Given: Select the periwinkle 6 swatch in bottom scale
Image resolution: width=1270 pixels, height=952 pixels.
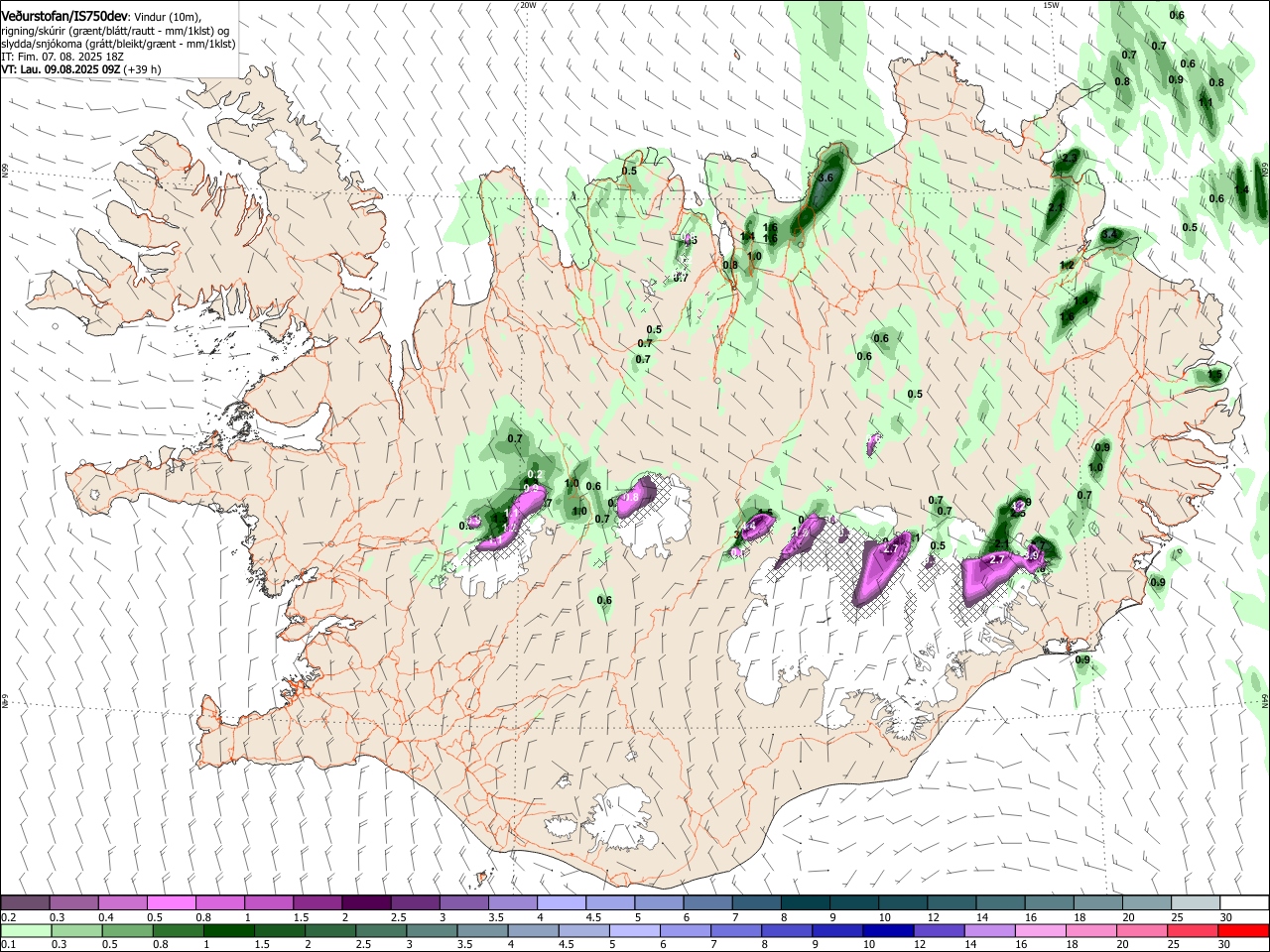Looking at the screenshot, I should pos(685,930).
